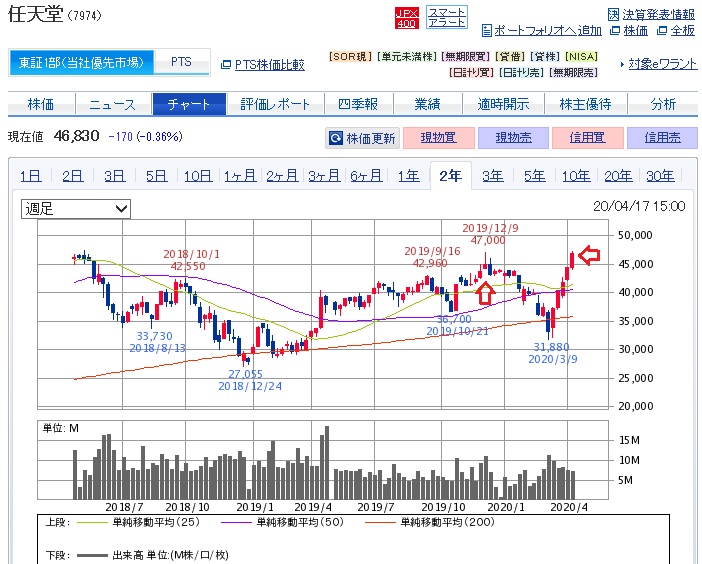This screenshot has width=702, height=564.
Task: Click the 日計り買 tag
Action: tap(471, 72)
